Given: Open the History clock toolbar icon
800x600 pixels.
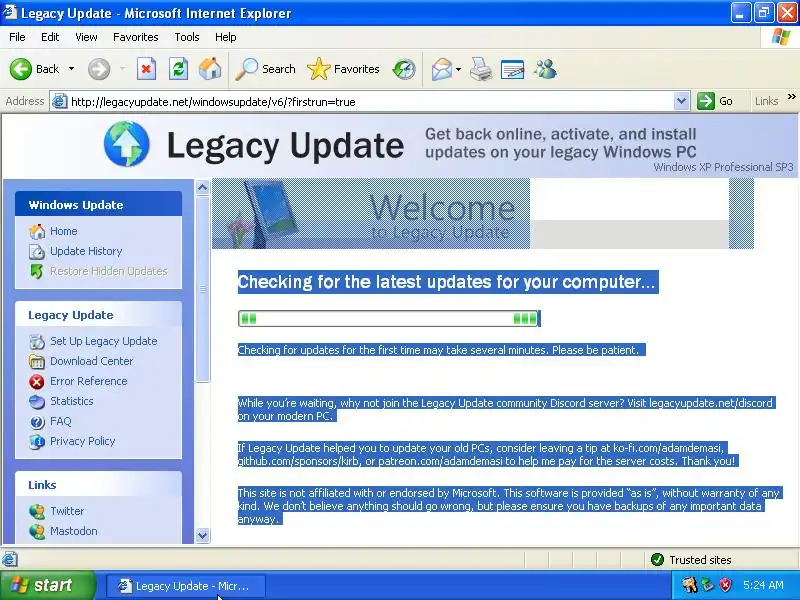Looking at the screenshot, I should (404, 69).
